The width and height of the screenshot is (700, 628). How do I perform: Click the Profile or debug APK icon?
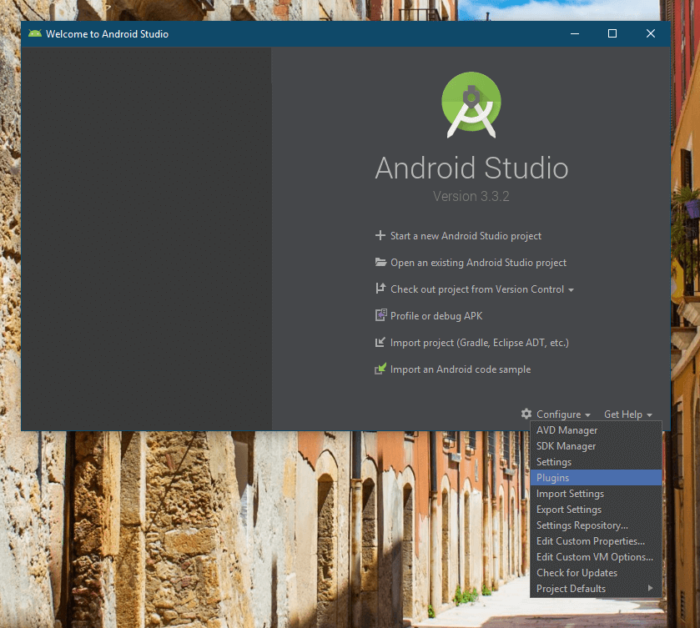[380, 316]
